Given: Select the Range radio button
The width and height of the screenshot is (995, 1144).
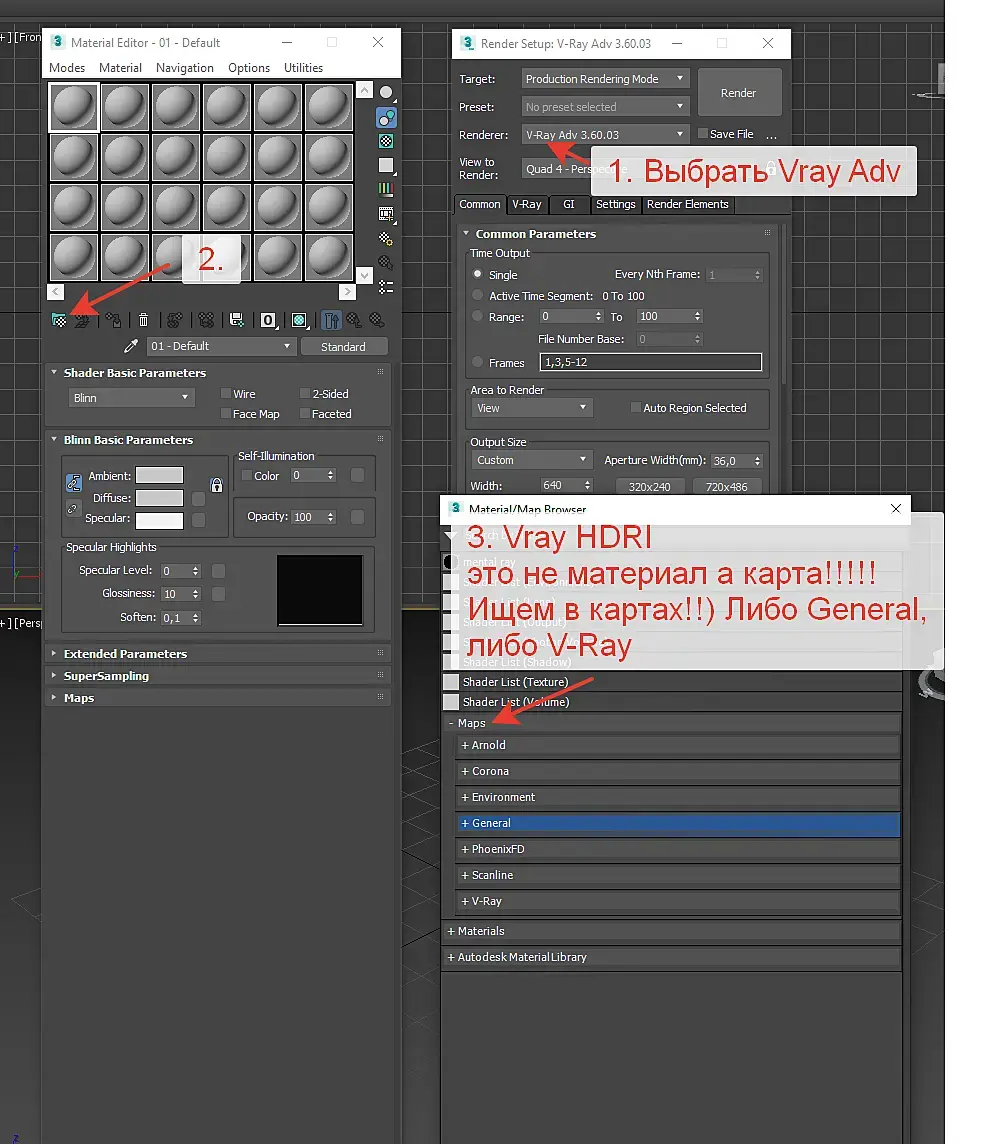Looking at the screenshot, I should coord(478,317).
